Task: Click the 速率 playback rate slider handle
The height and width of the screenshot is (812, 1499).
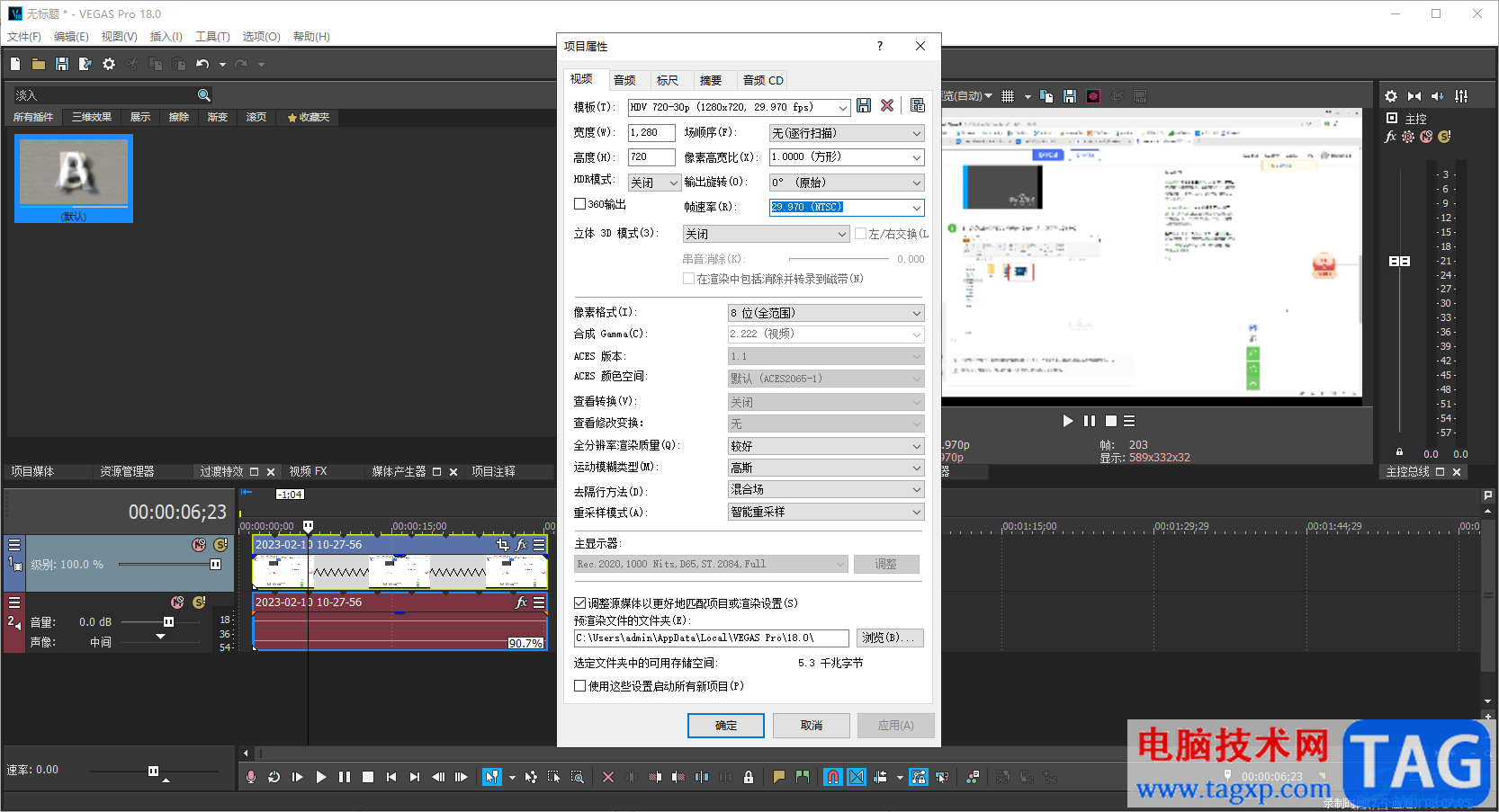Action: [153, 771]
